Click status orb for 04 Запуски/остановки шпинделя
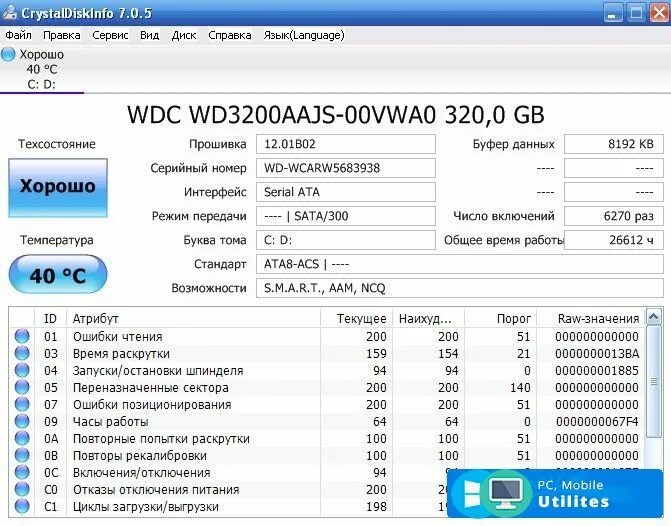Image resolution: width=671 pixels, height=526 pixels. click(x=22, y=371)
